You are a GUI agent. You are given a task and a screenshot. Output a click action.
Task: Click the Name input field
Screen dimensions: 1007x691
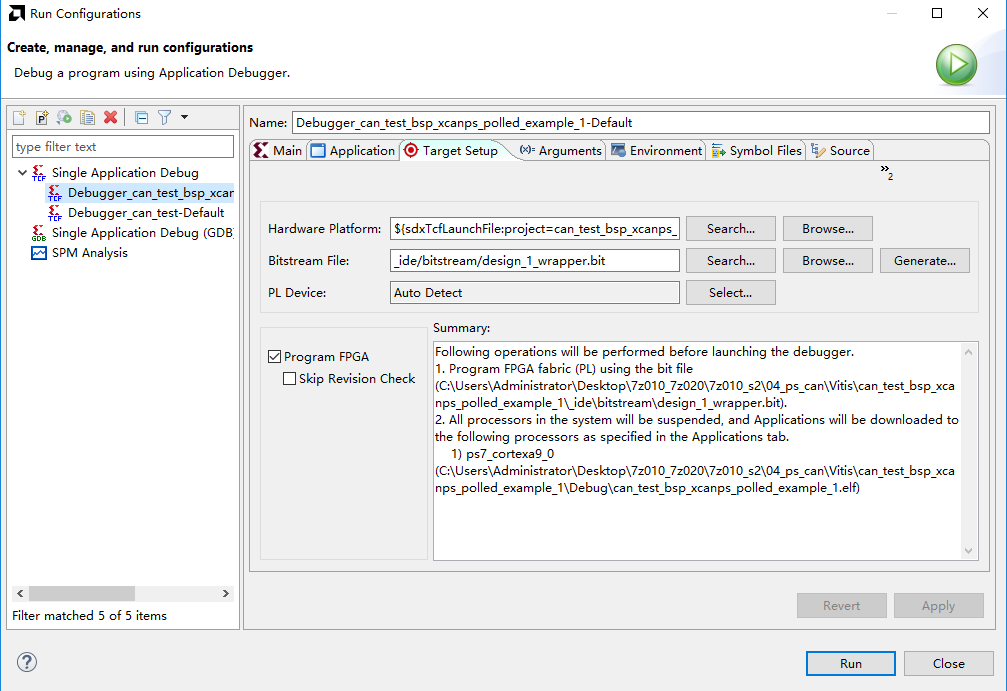(x=640, y=123)
